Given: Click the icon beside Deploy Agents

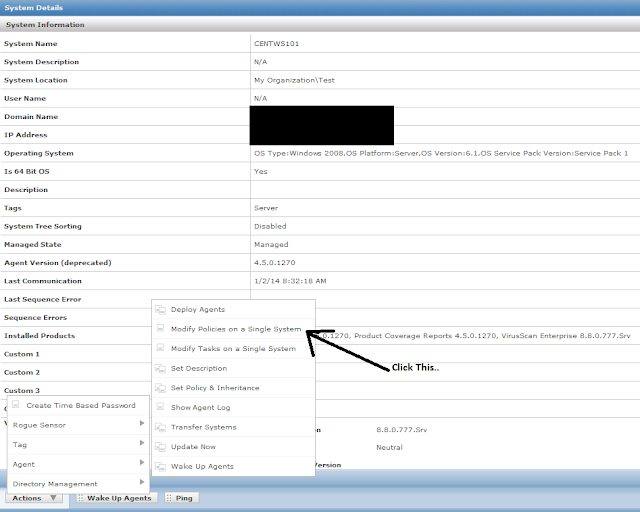Looking at the screenshot, I should tap(160, 310).
